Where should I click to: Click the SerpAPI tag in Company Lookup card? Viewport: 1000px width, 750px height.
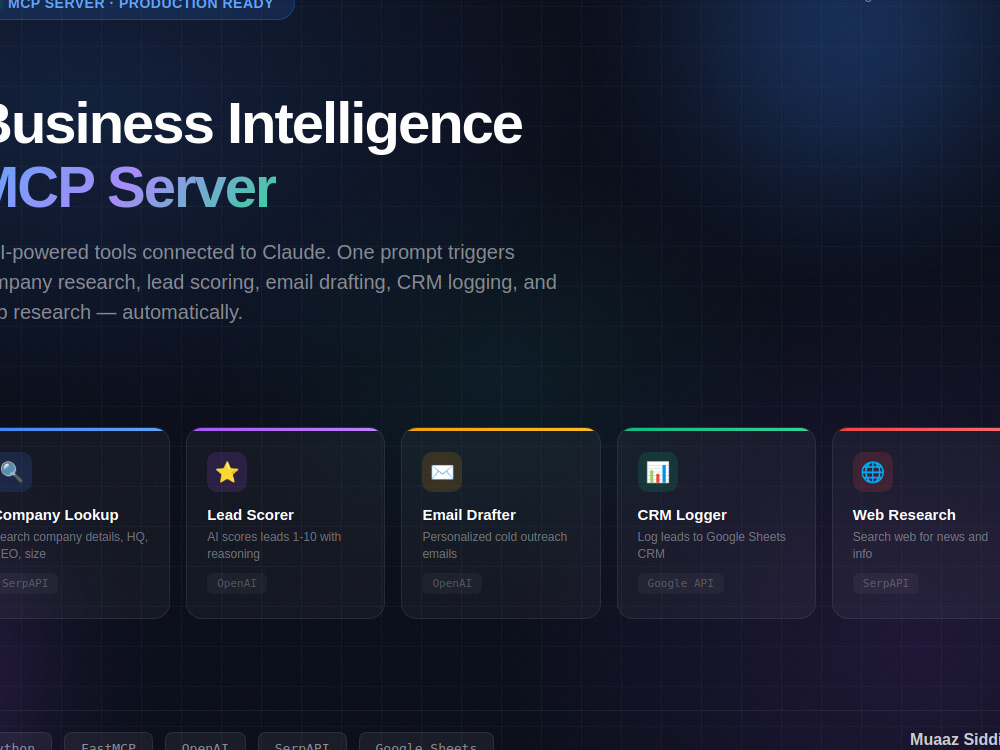pyautogui.click(x=27, y=584)
